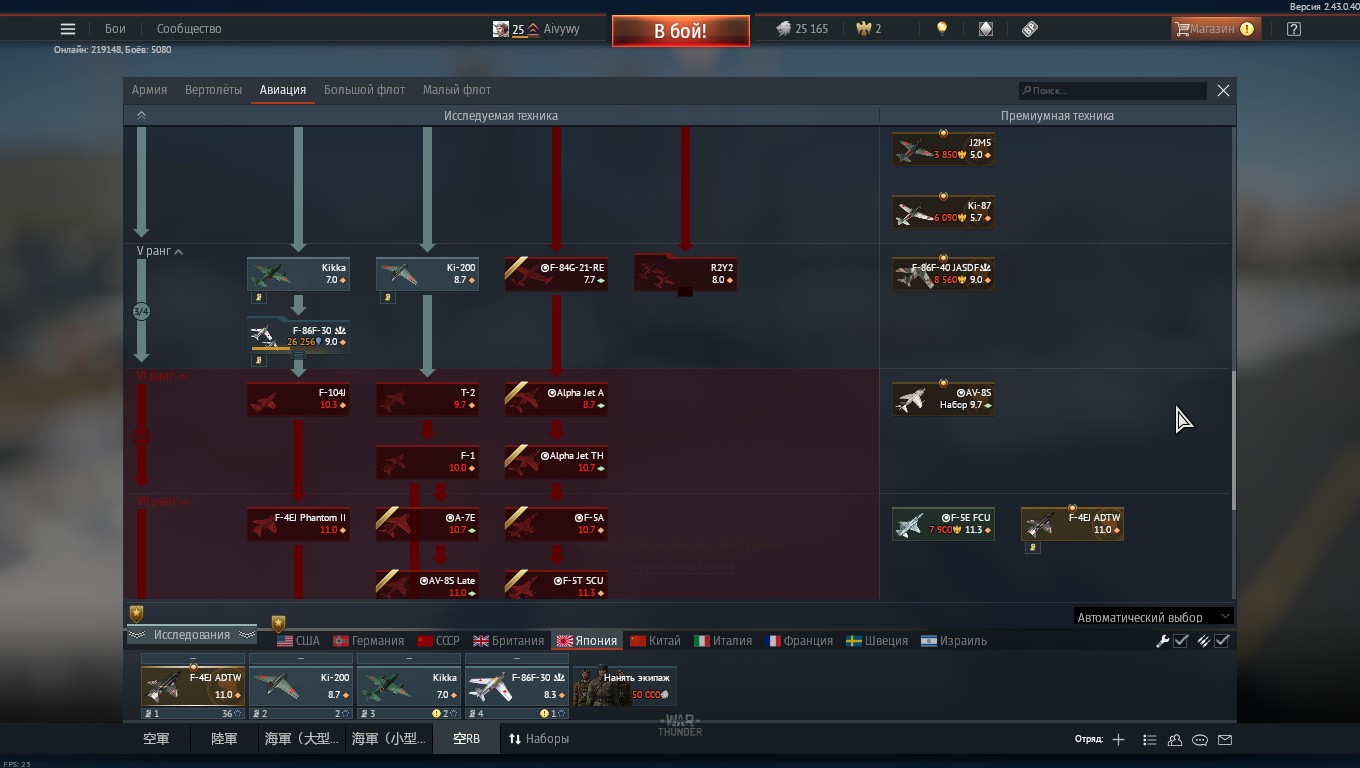The width and height of the screenshot is (1360, 768).
Task: Select the F-5T SCU card
Action: tap(556, 585)
